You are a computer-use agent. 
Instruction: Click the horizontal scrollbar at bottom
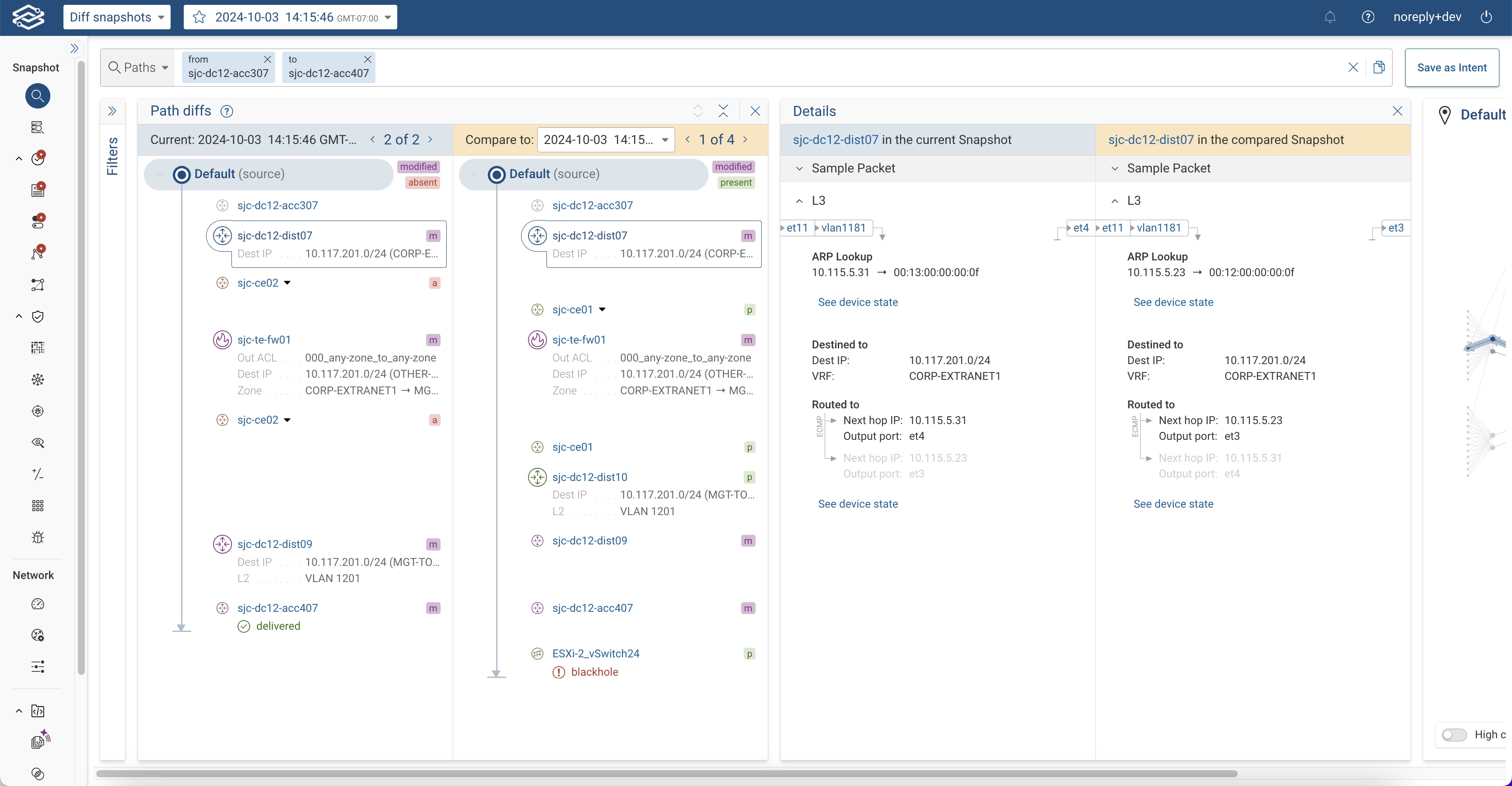click(666, 774)
